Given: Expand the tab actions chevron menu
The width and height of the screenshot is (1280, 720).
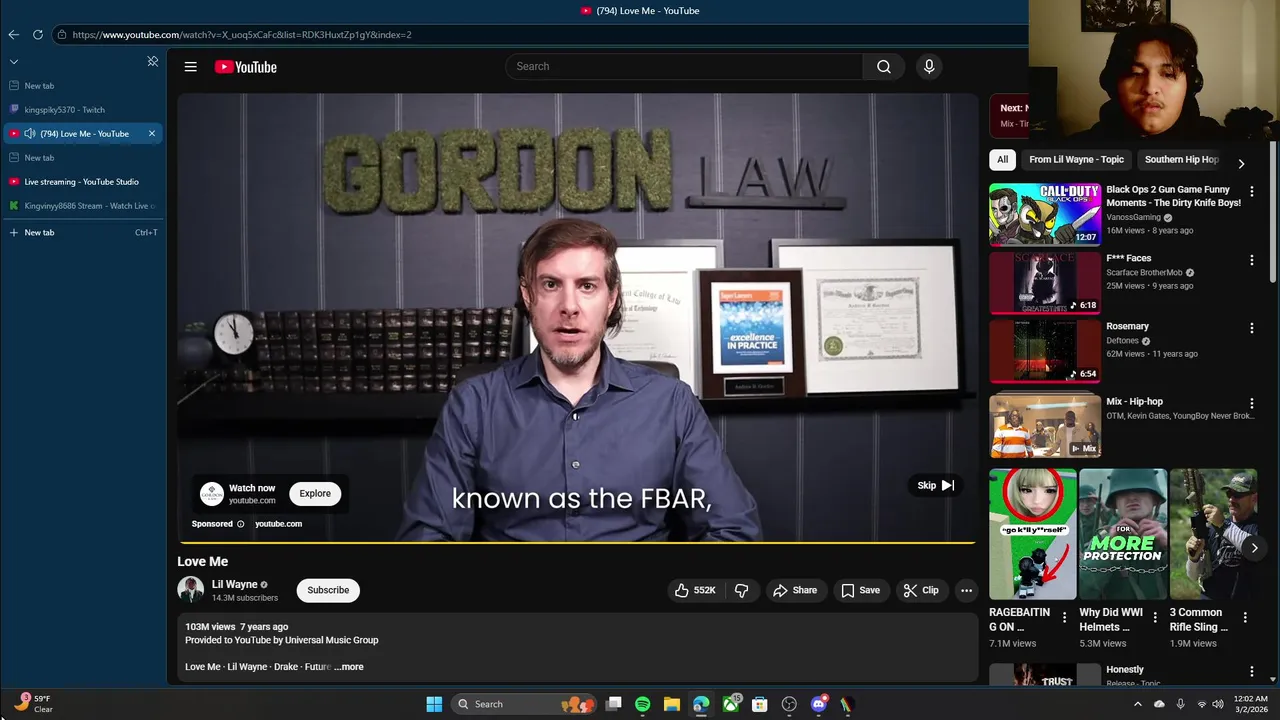Looking at the screenshot, I should click(x=14, y=61).
